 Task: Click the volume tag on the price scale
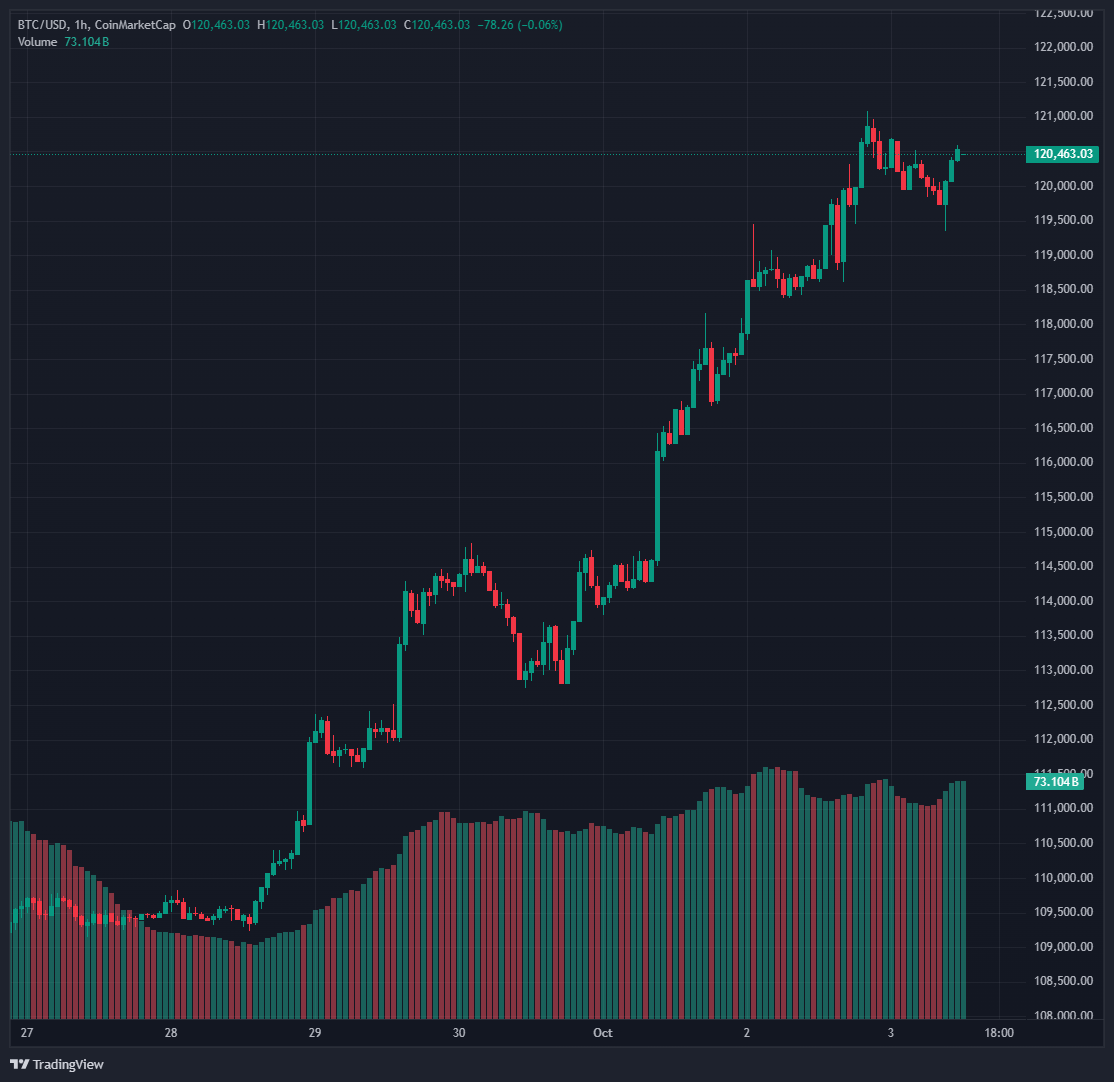1055,781
